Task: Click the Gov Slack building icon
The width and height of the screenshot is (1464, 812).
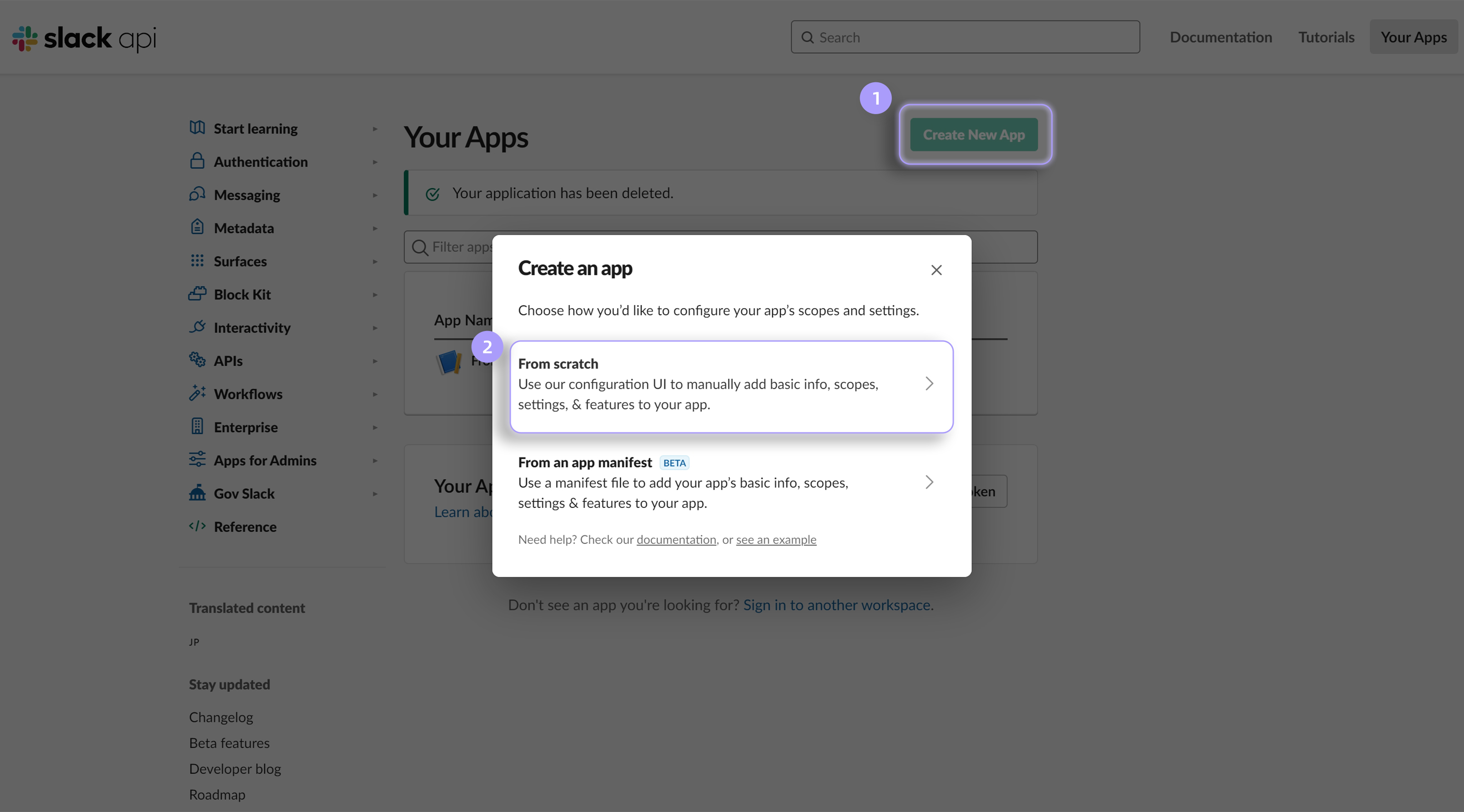Action: point(197,493)
